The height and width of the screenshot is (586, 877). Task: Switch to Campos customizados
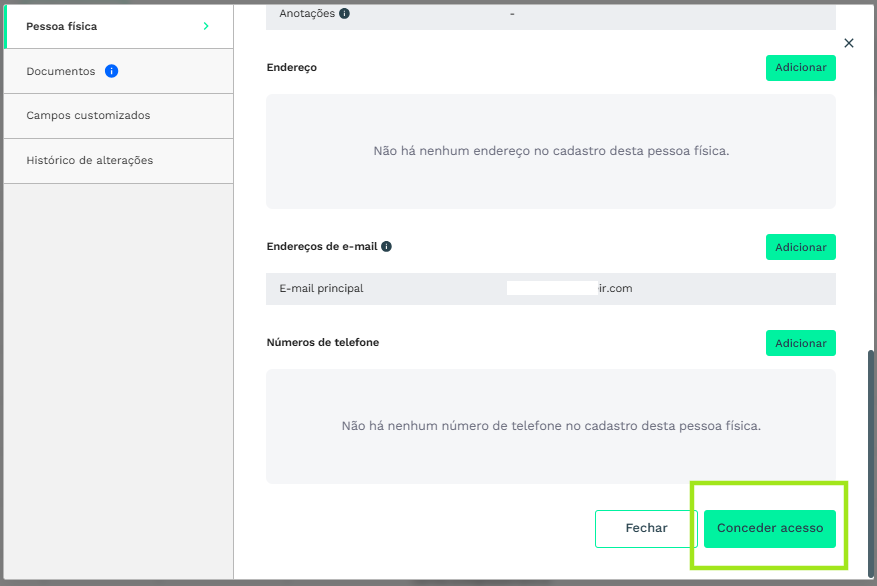[x=88, y=115]
